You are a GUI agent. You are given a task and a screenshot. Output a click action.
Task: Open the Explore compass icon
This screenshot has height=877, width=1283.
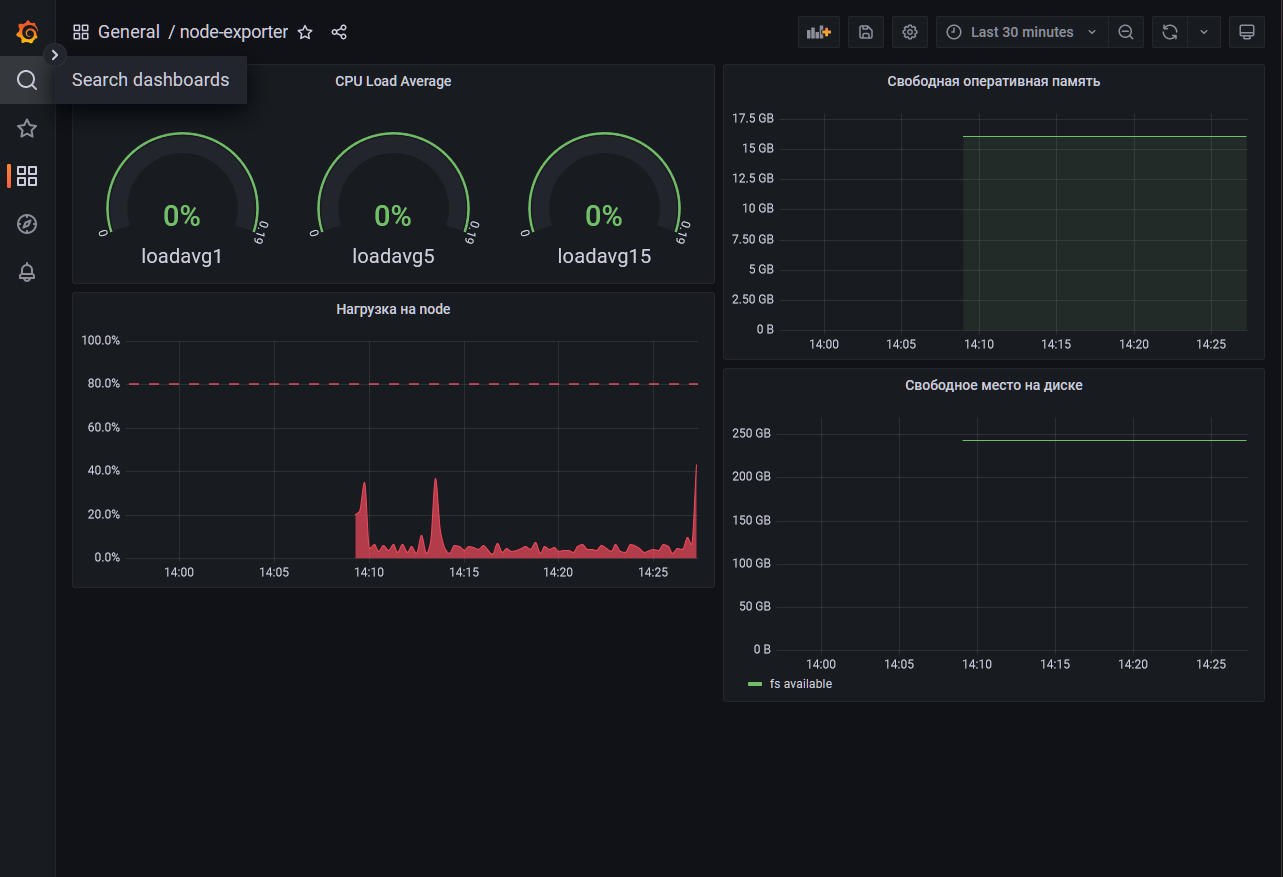pyautogui.click(x=26, y=224)
